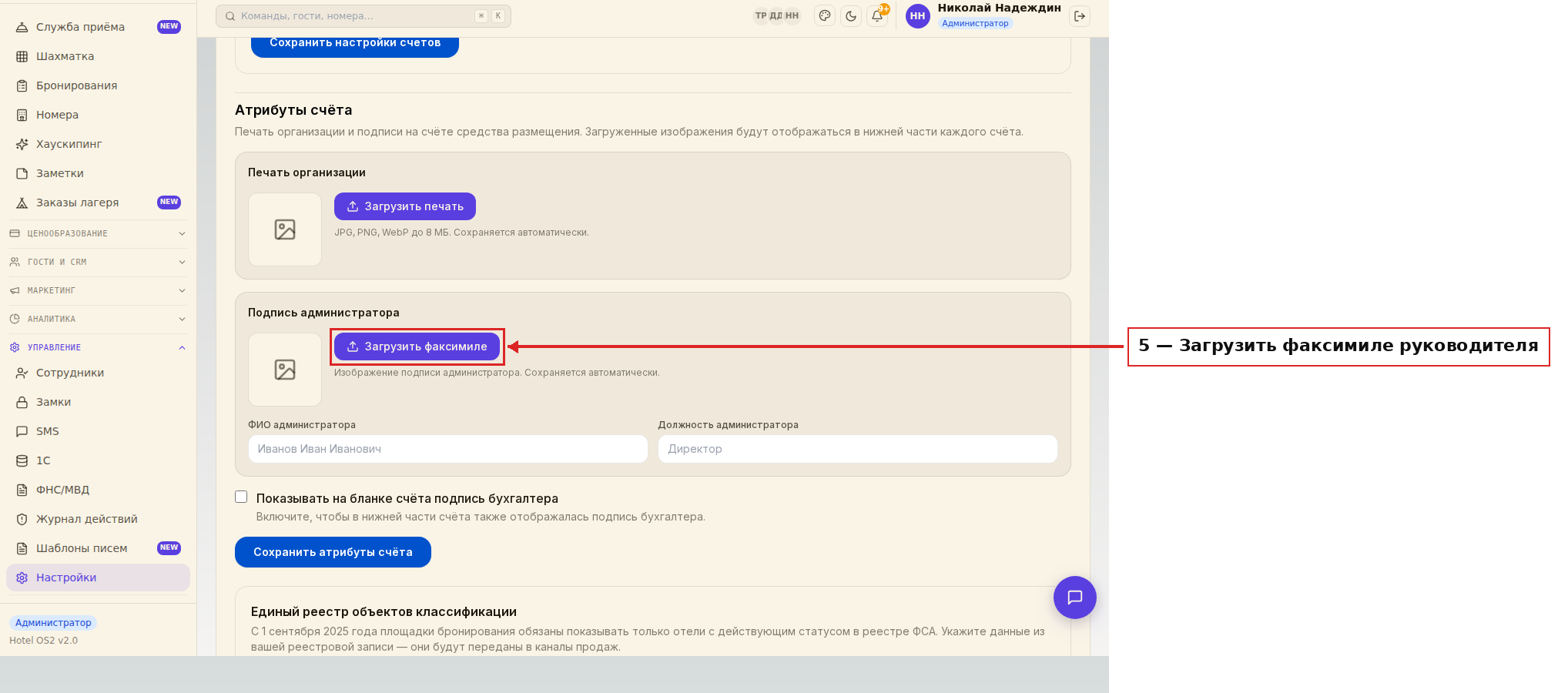Open the color theme palette icon
Viewport: 1568px width, 693px height.
(825, 16)
